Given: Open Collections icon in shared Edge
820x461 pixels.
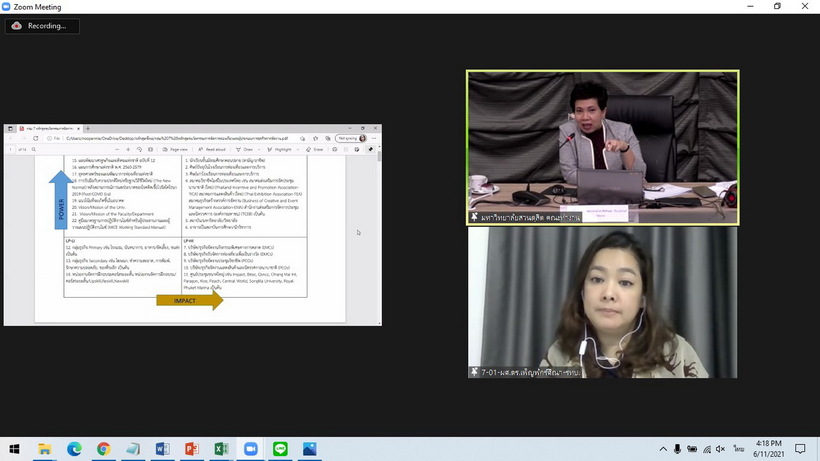Looking at the screenshot, I should (328, 139).
